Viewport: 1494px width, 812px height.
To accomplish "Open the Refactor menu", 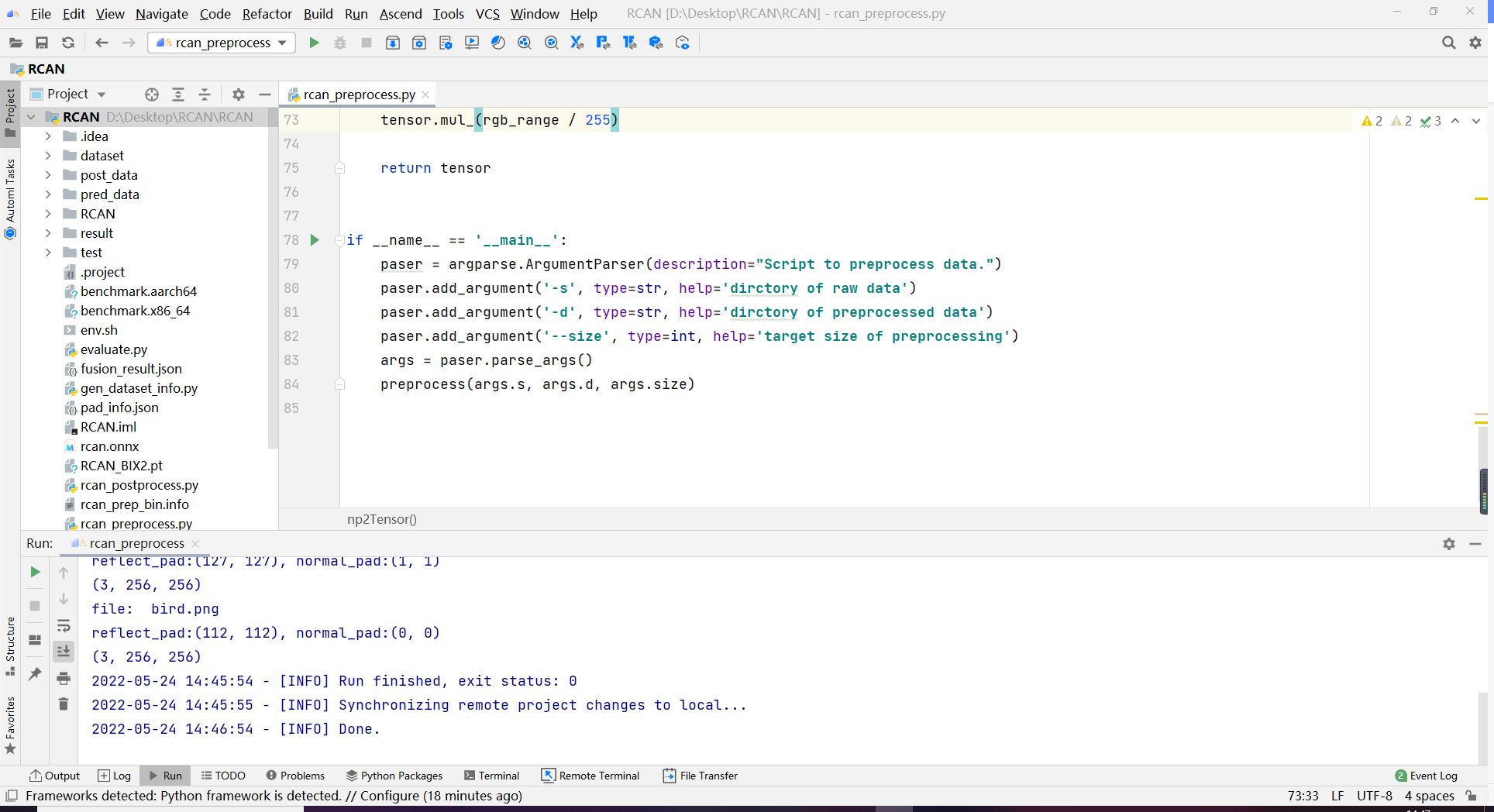I will [267, 14].
